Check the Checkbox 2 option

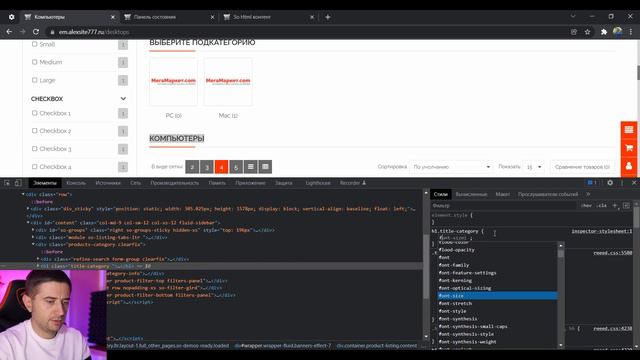34,131
